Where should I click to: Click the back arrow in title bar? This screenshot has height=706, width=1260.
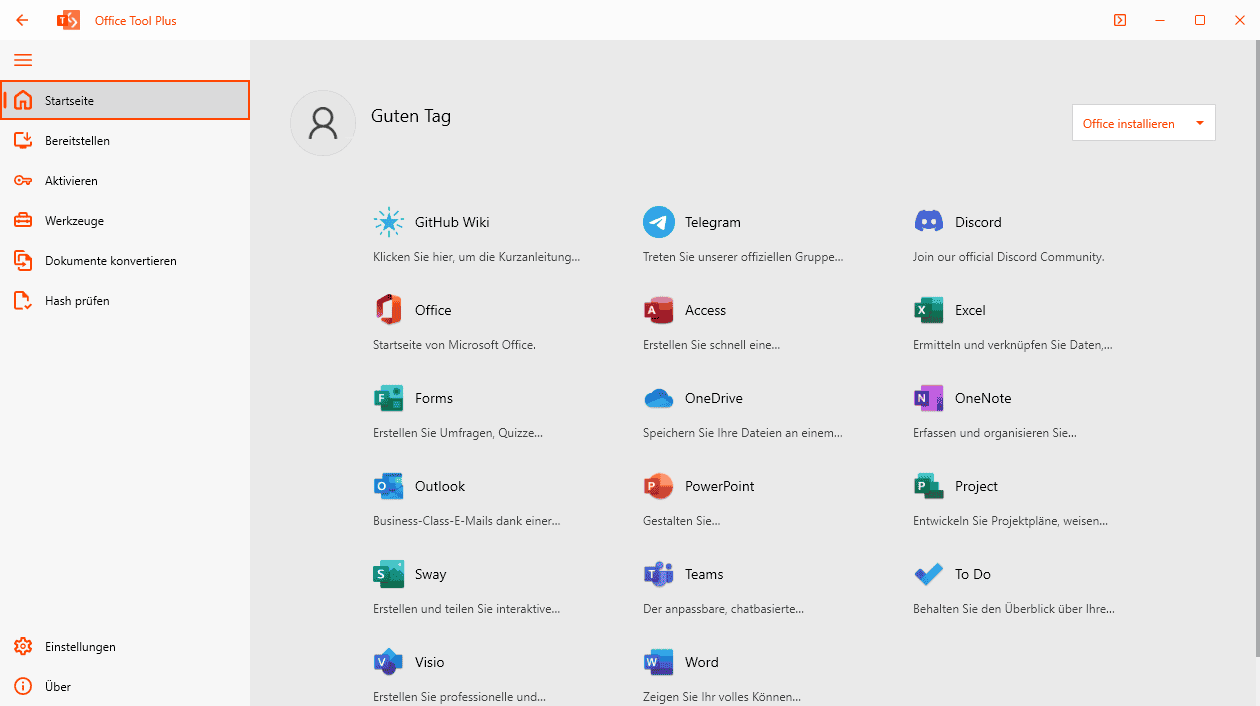[22, 20]
